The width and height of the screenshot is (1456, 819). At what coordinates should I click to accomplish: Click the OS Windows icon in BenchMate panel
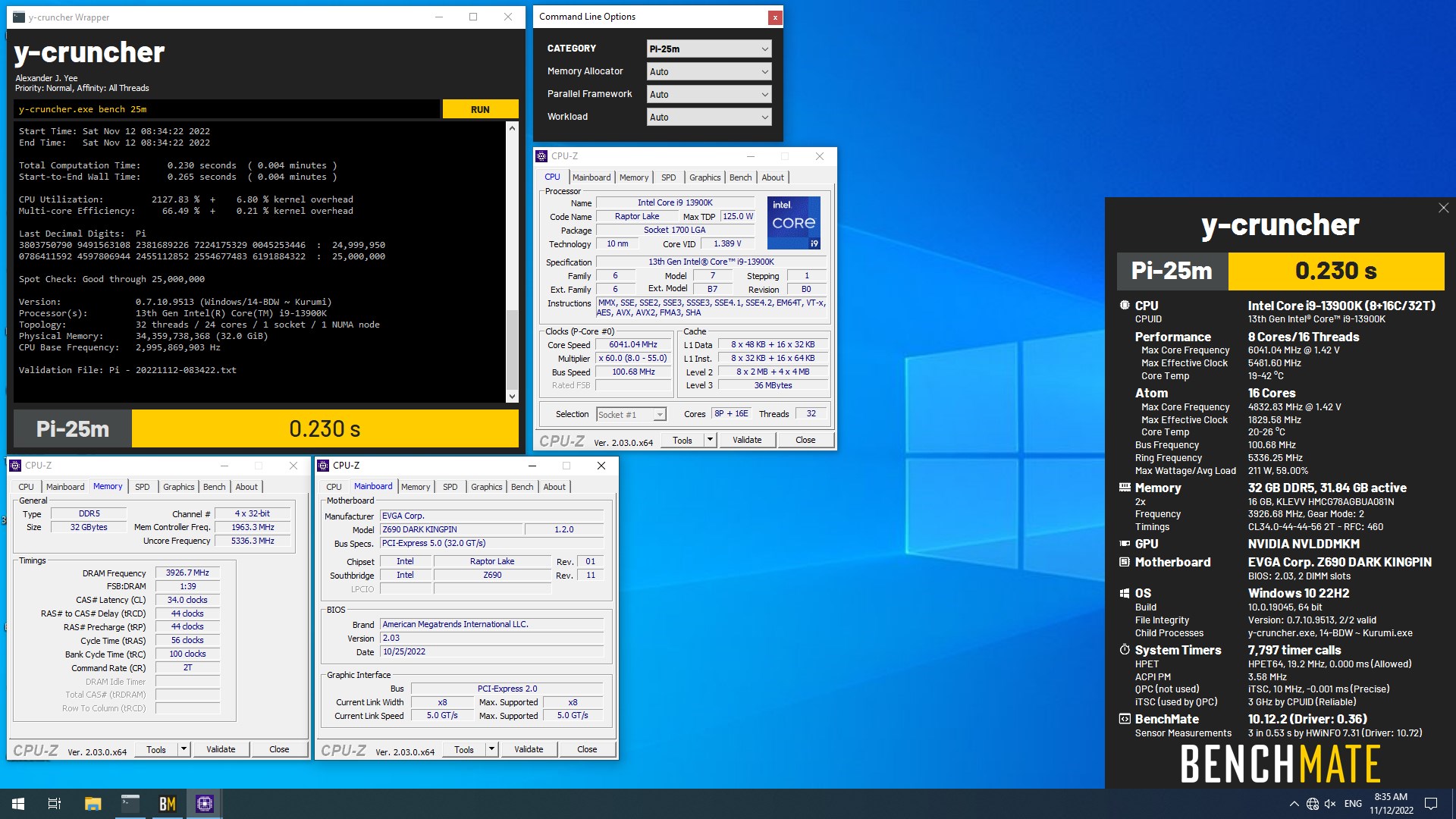click(1125, 593)
